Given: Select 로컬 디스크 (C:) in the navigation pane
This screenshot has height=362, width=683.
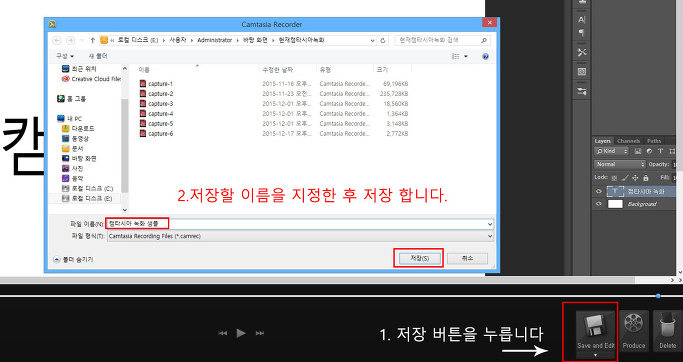Looking at the screenshot, I should [x=88, y=188].
